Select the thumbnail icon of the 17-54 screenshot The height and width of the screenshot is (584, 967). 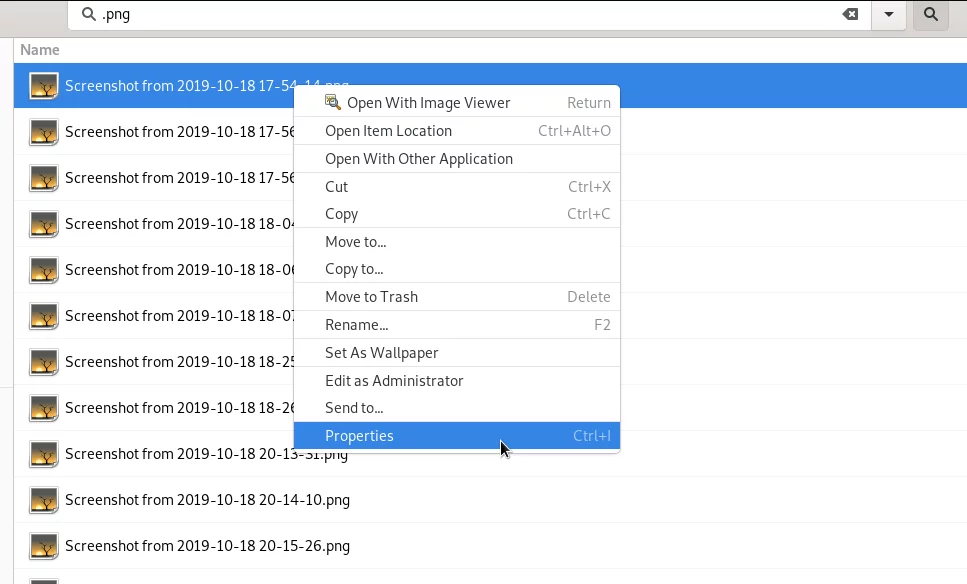point(44,86)
